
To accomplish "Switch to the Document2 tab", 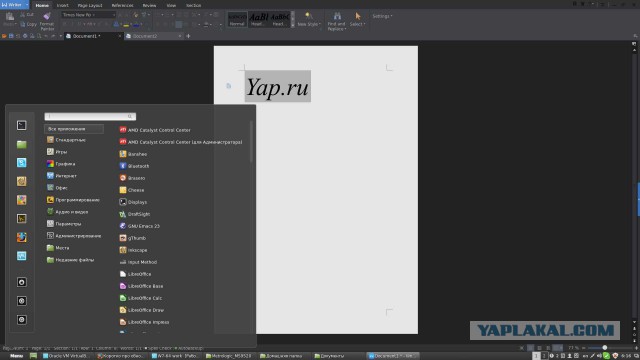I will tap(153, 36).
